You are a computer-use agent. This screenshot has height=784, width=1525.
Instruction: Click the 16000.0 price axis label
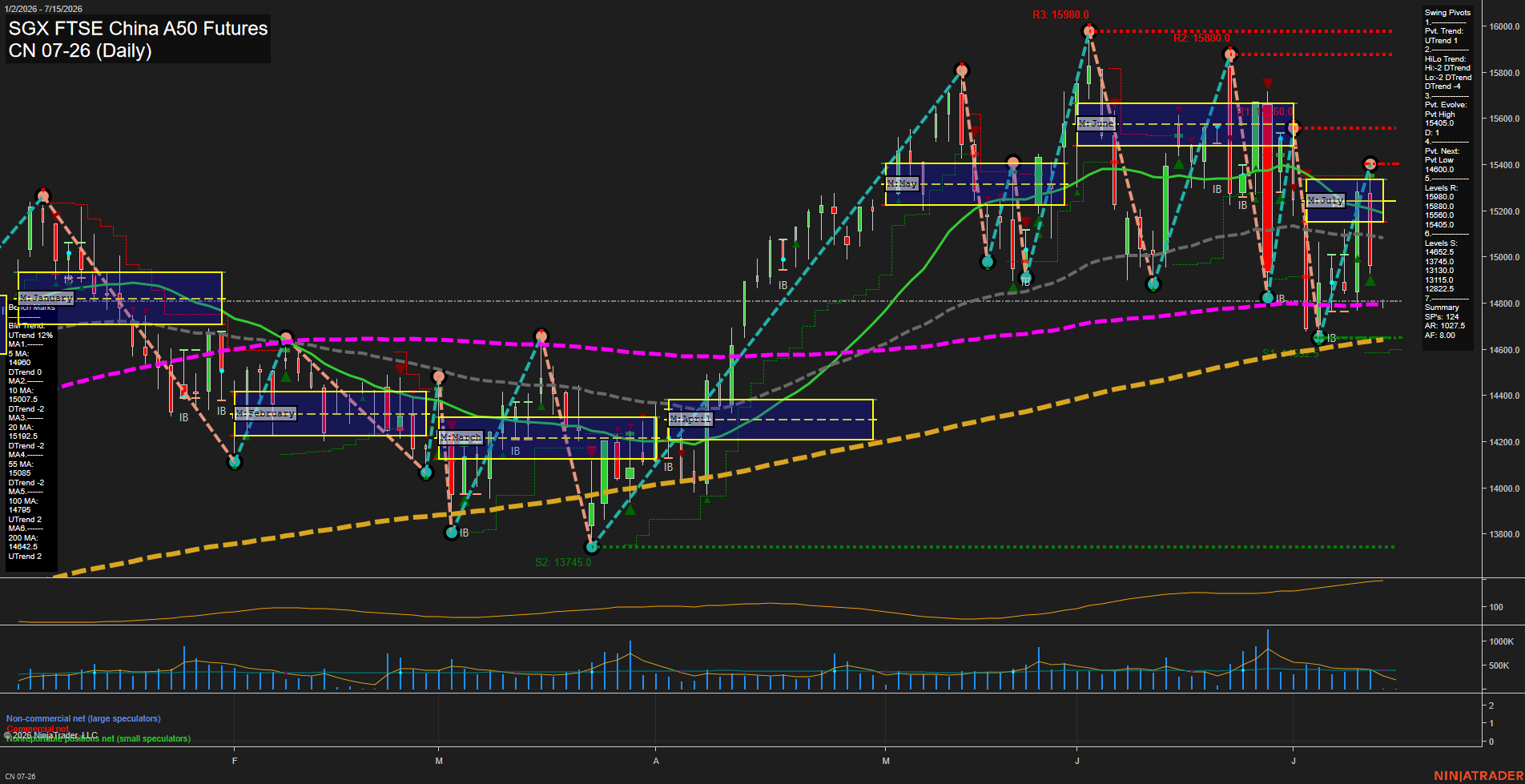tap(1504, 26)
